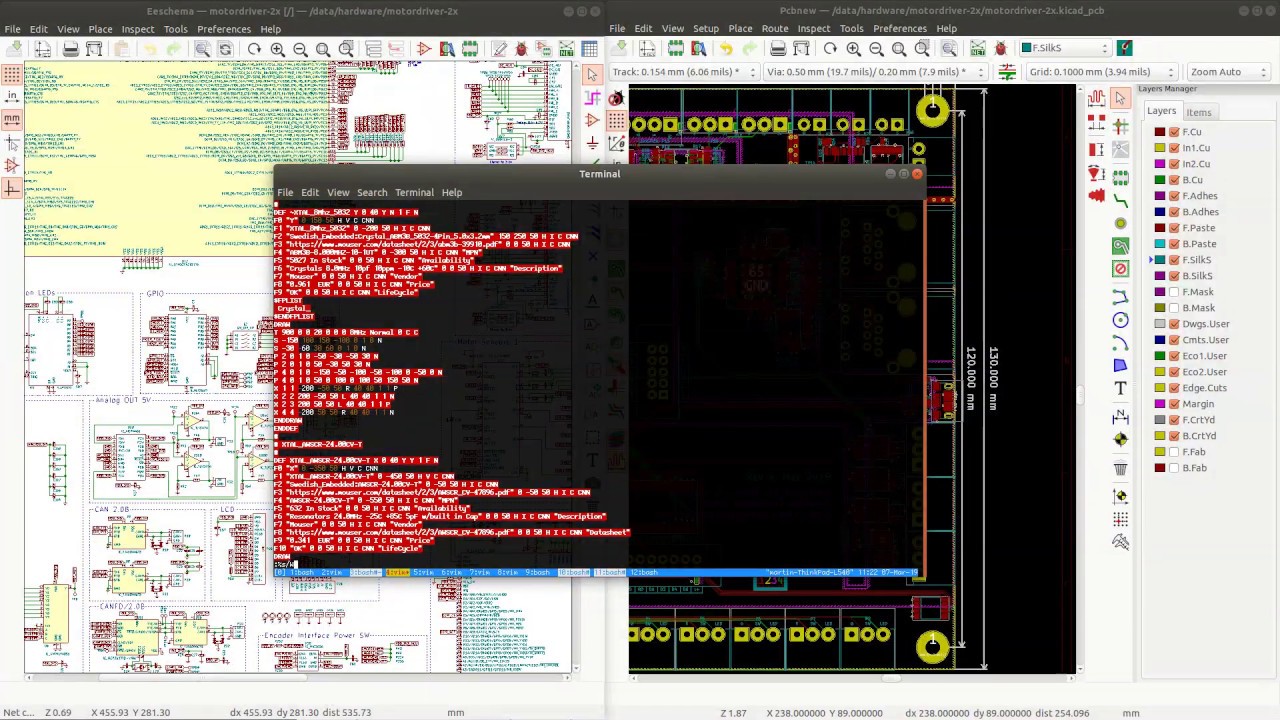Click Print icon in Pcbnew toolbar
This screenshot has width=1280, height=720.
point(777,49)
